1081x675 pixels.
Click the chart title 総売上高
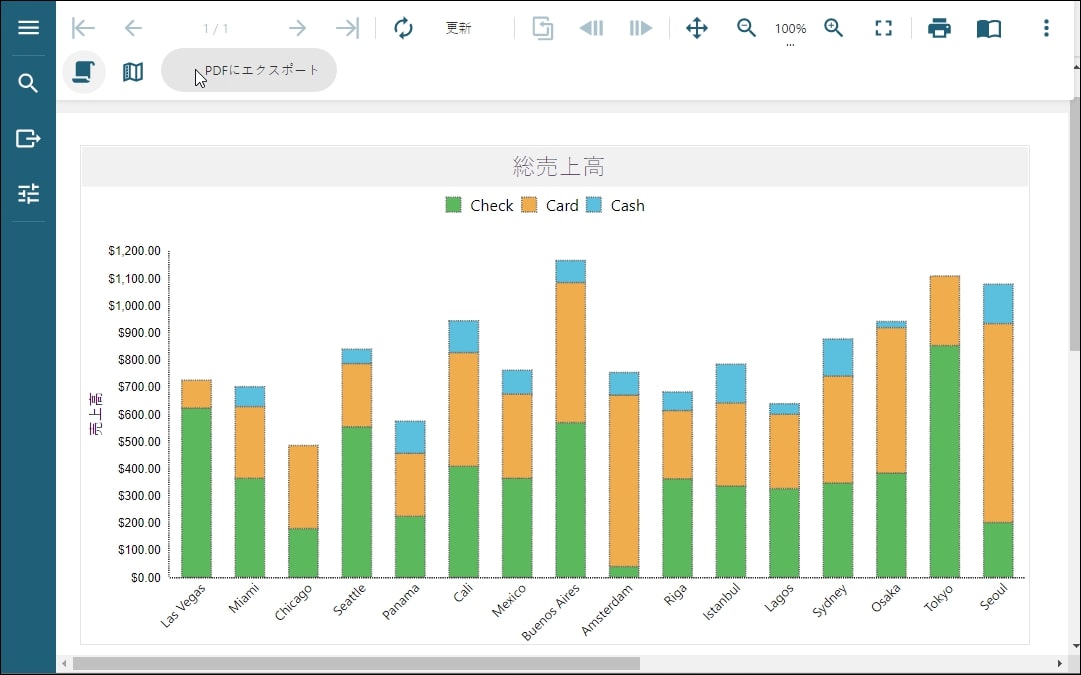tap(558, 166)
